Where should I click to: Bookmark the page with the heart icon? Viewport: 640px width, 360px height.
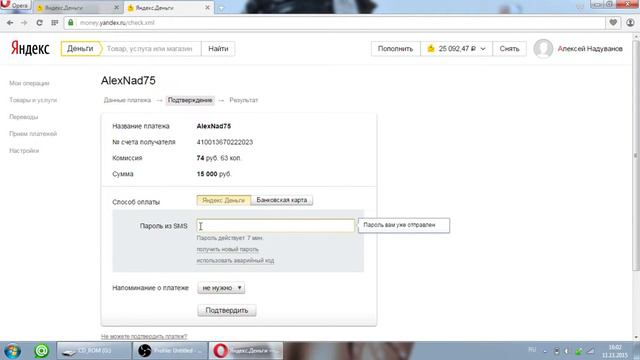(x=613, y=22)
